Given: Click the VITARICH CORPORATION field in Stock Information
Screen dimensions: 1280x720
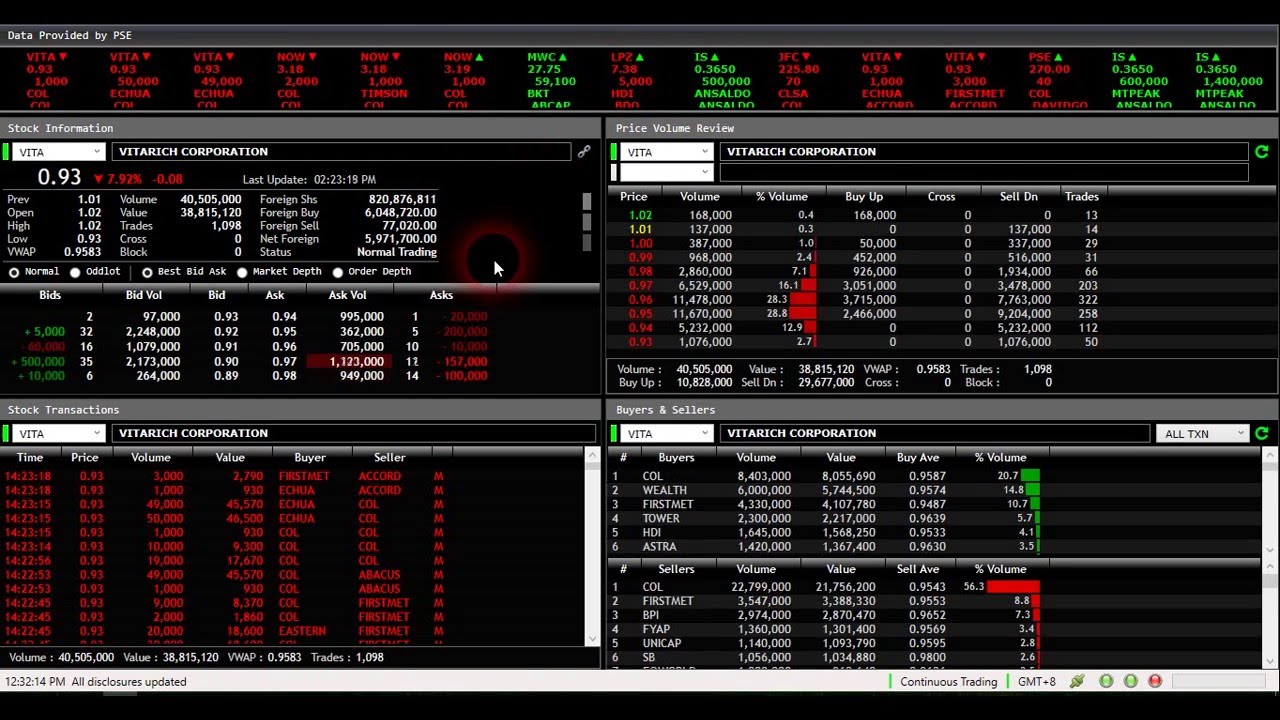Looking at the screenshot, I should [x=341, y=152].
